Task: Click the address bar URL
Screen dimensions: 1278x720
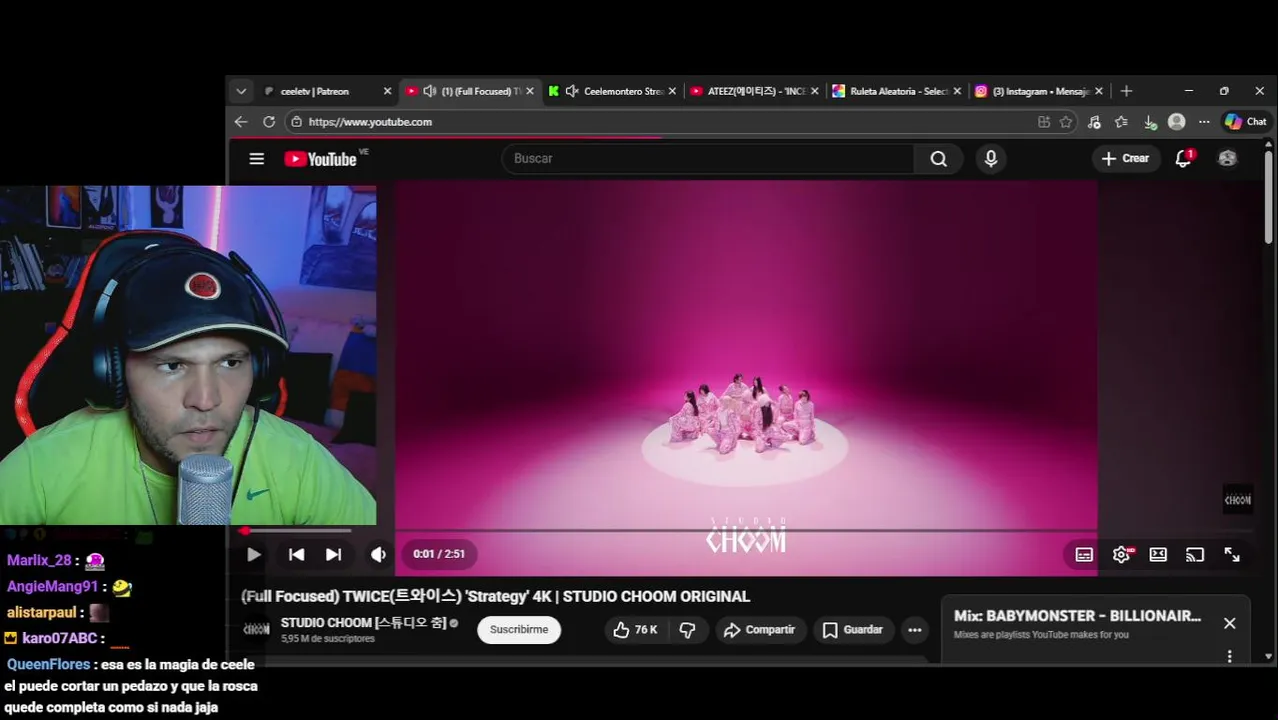Action: point(370,122)
